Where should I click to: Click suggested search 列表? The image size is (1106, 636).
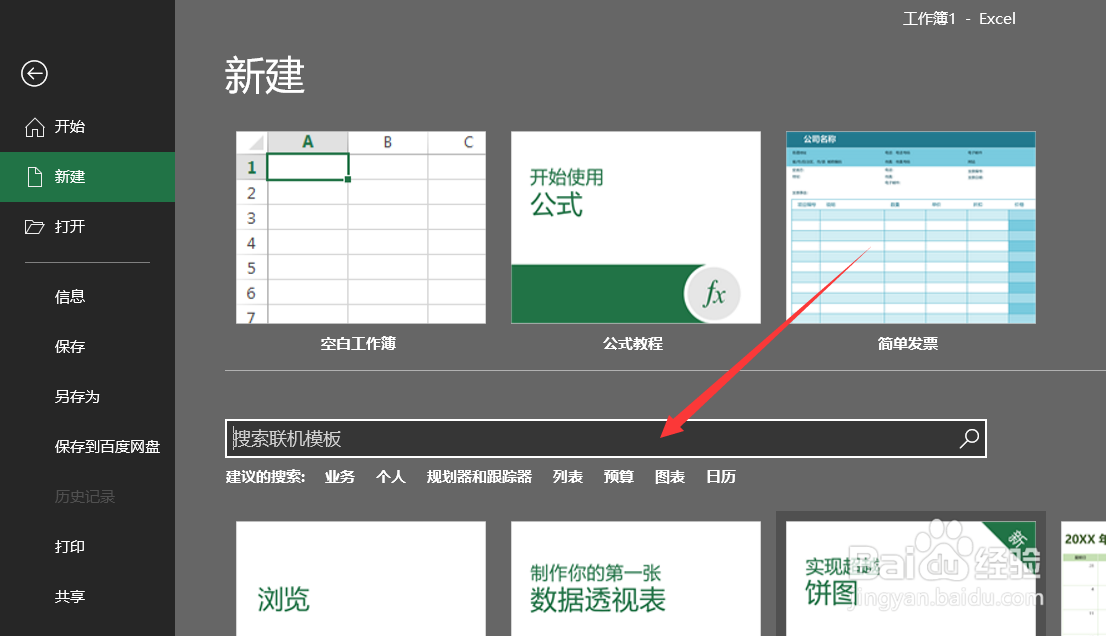click(568, 477)
